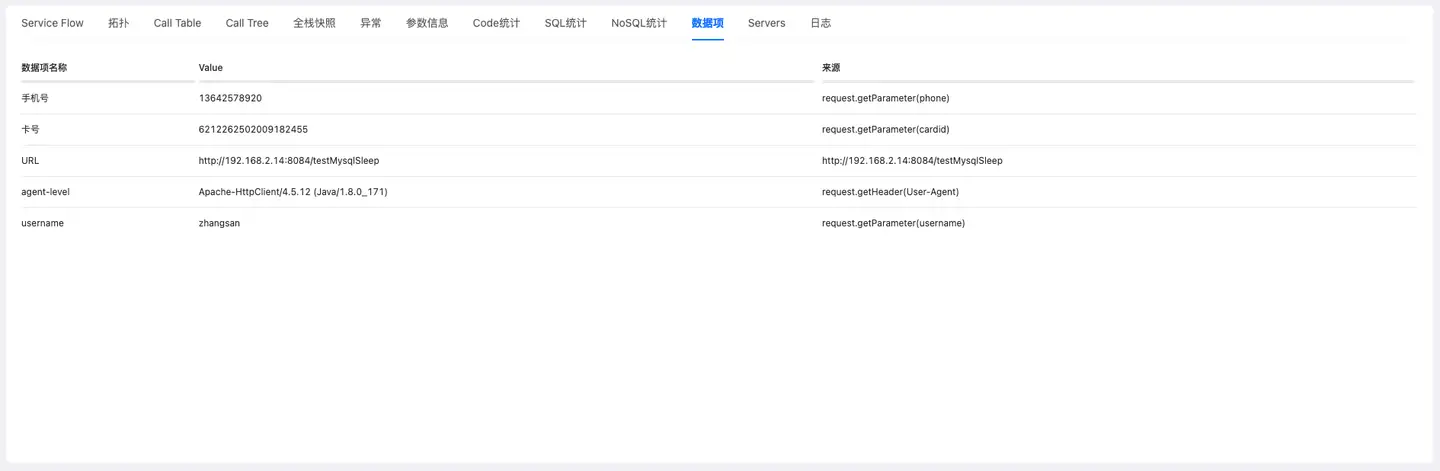The width and height of the screenshot is (1440, 471).
Task: Open the Code统计 tab
Action: [496, 23]
